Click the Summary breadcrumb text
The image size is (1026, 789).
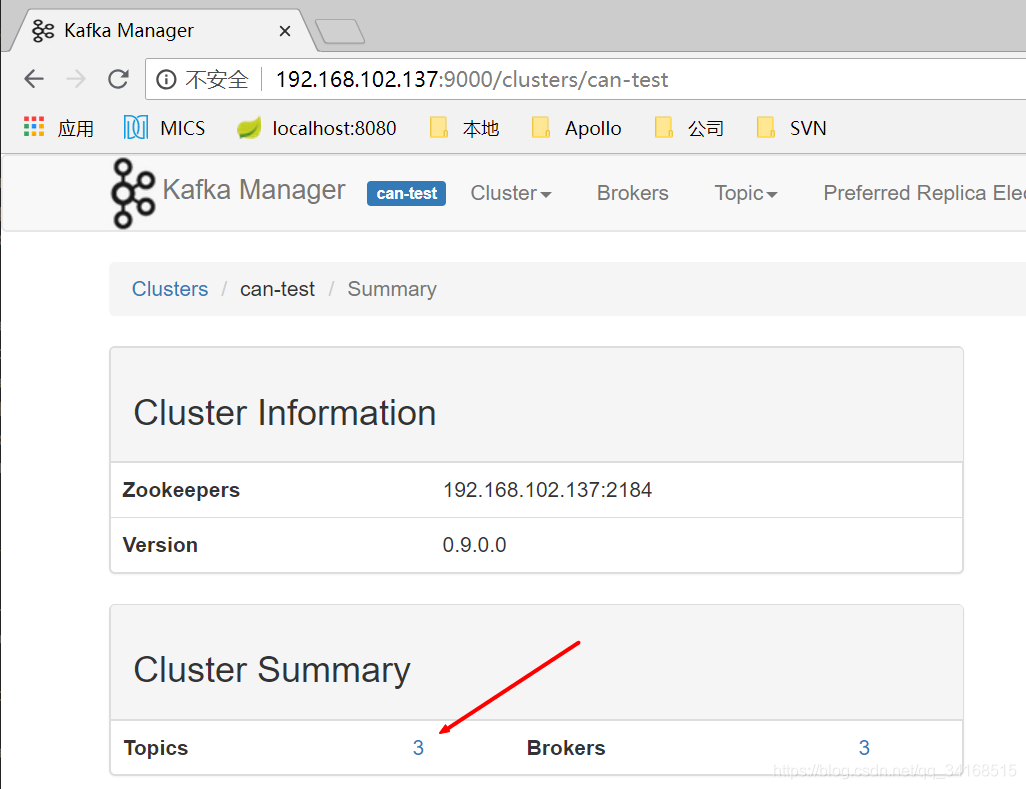[x=392, y=289]
